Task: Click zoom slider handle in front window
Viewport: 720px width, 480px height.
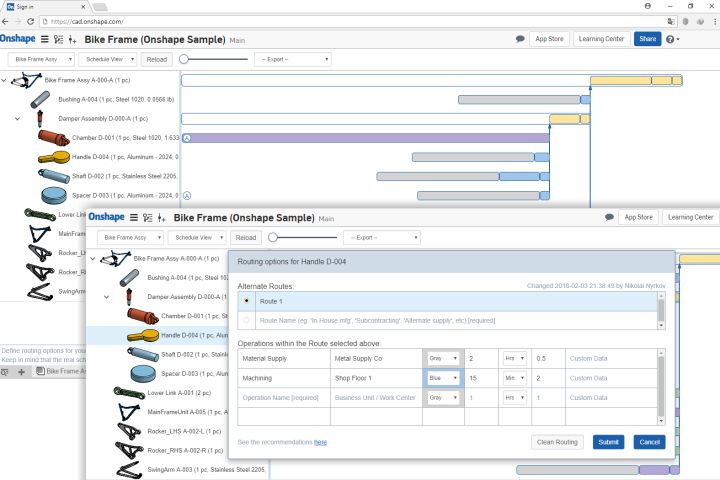Action: click(x=273, y=237)
